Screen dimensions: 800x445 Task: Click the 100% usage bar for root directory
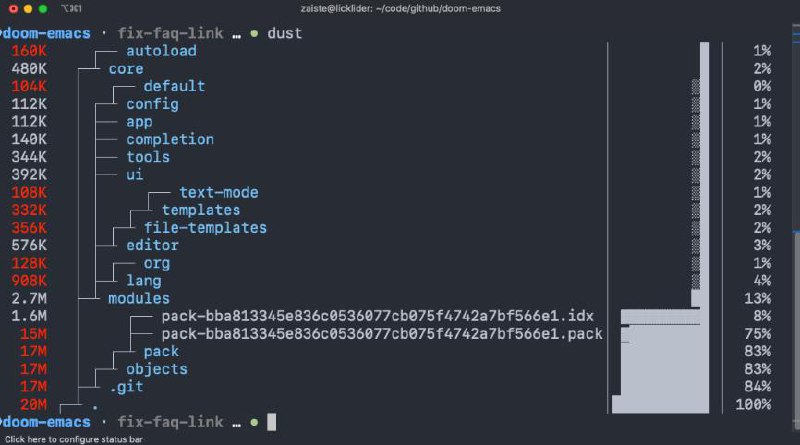pyautogui.click(x=660, y=404)
